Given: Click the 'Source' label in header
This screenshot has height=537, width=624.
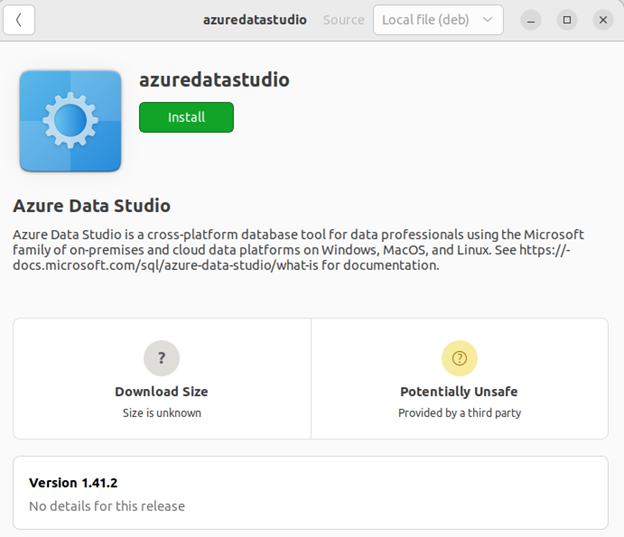Looking at the screenshot, I should tap(344, 20).
